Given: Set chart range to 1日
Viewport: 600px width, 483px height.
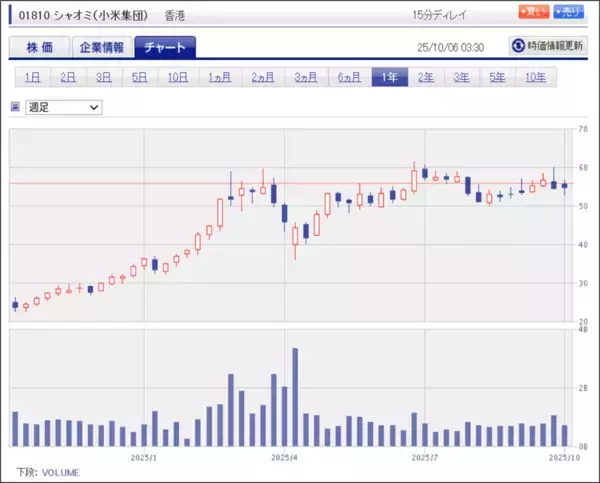Looking at the screenshot, I should 32,77.
